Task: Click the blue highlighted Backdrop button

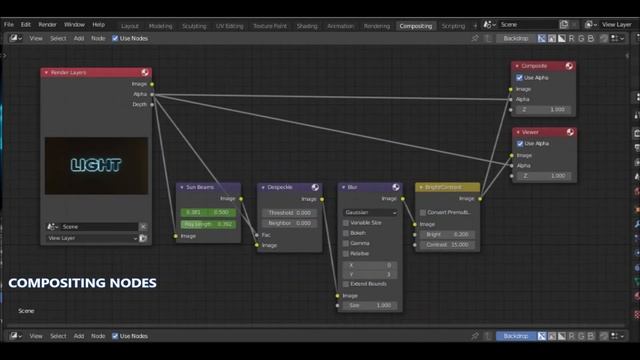Action: tap(516, 336)
